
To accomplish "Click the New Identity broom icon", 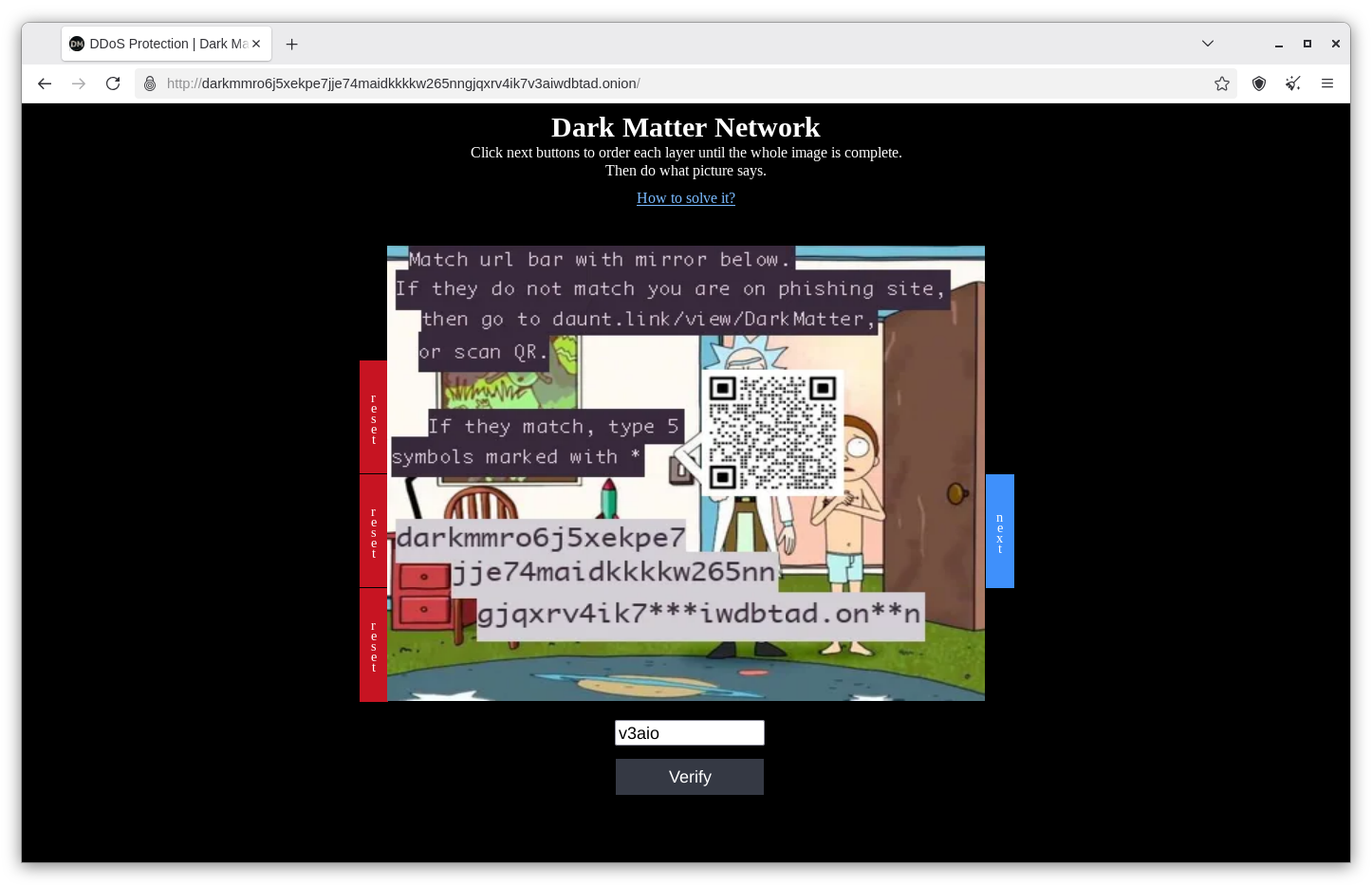I will point(1293,83).
